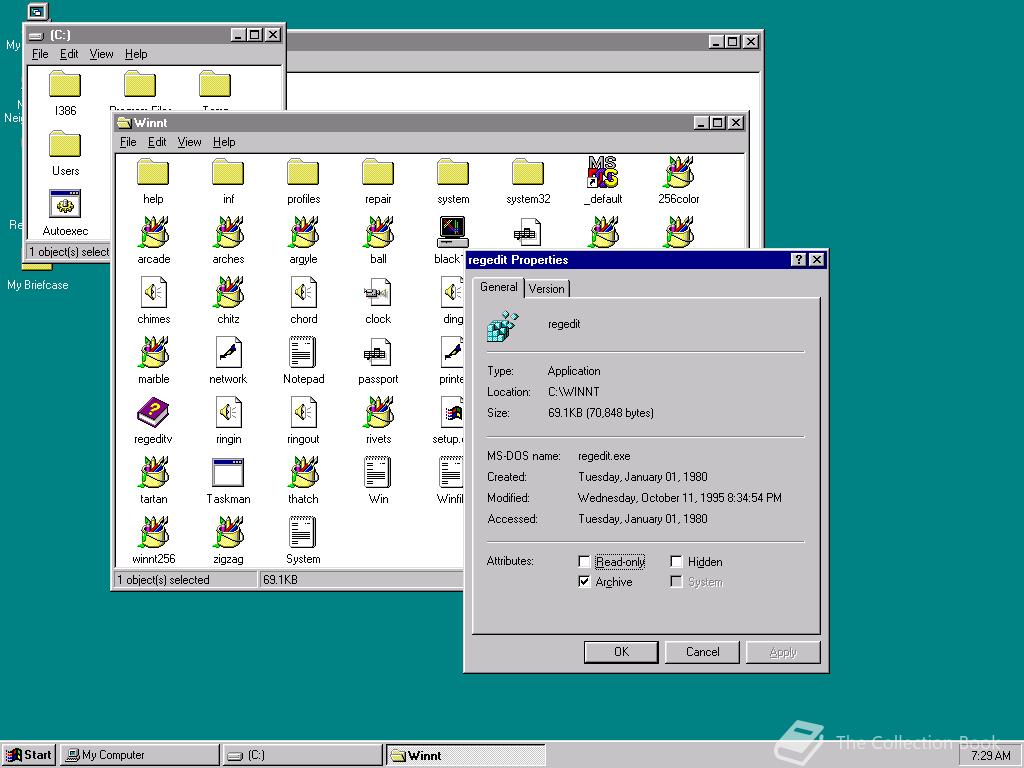Select the Users folder in C: window

click(65, 144)
